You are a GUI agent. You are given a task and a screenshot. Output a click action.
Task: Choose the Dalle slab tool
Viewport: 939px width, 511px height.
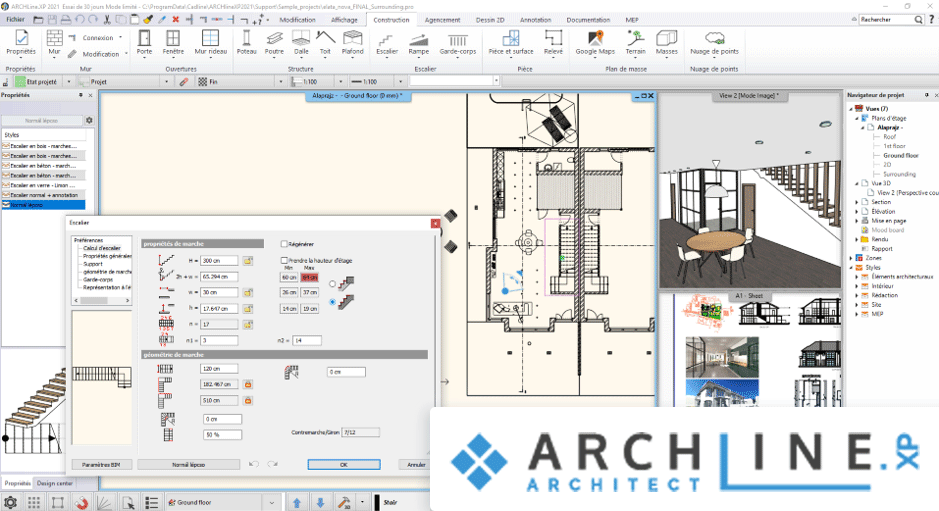coord(301,43)
